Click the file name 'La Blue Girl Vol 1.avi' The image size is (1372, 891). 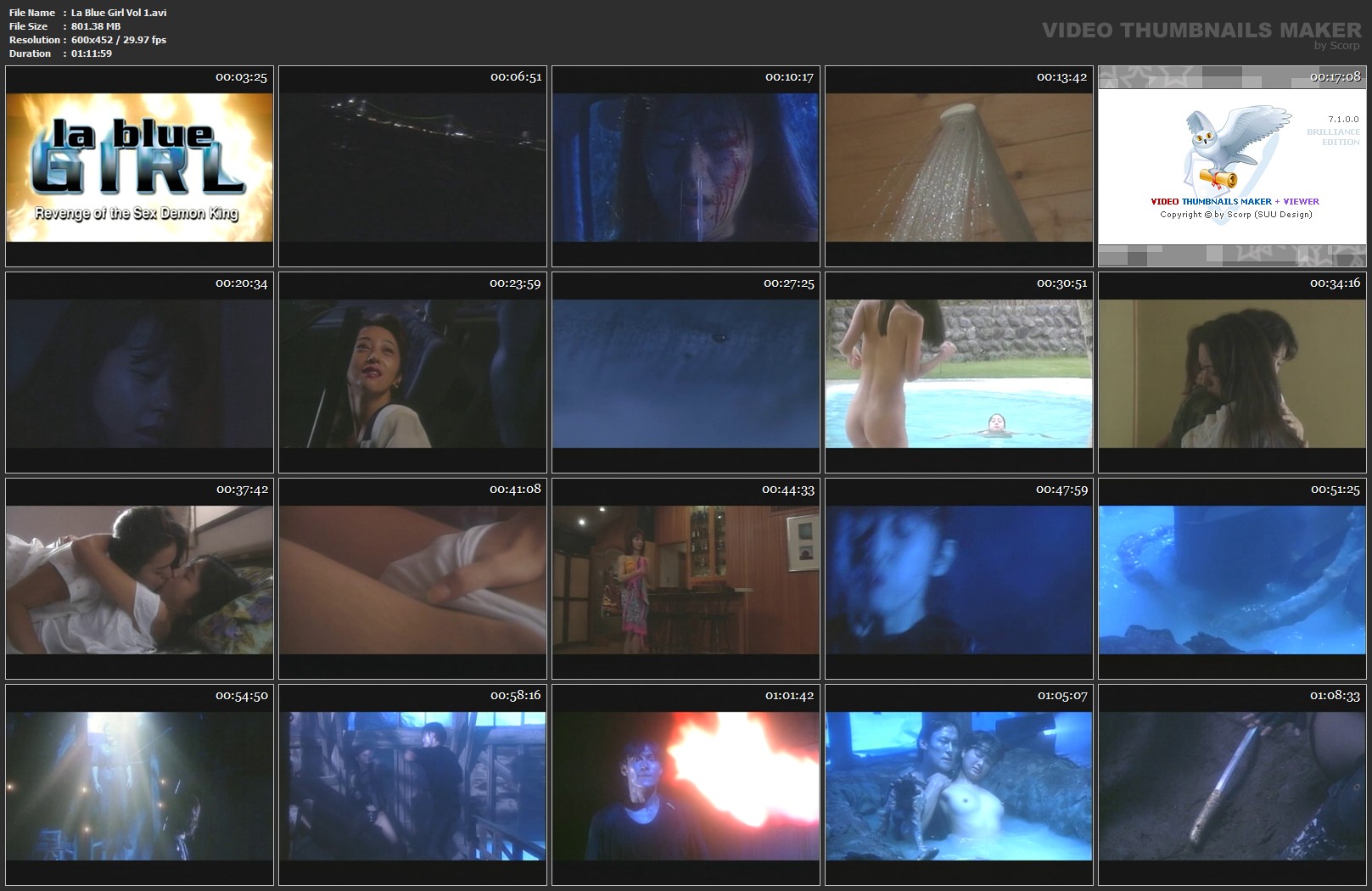[119, 13]
